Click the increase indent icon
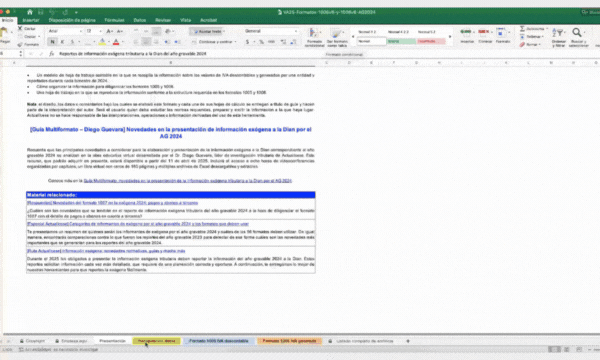The width and height of the screenshot is (600, 360). [x=177, y=42]
